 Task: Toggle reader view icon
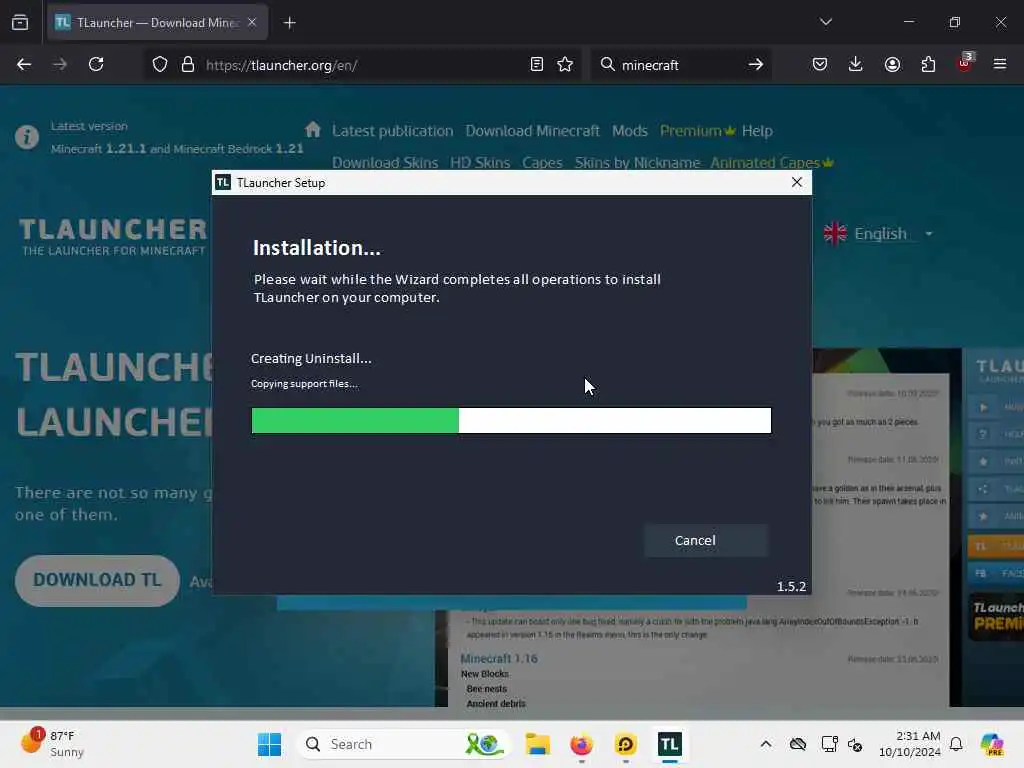[x=537, y=65]
